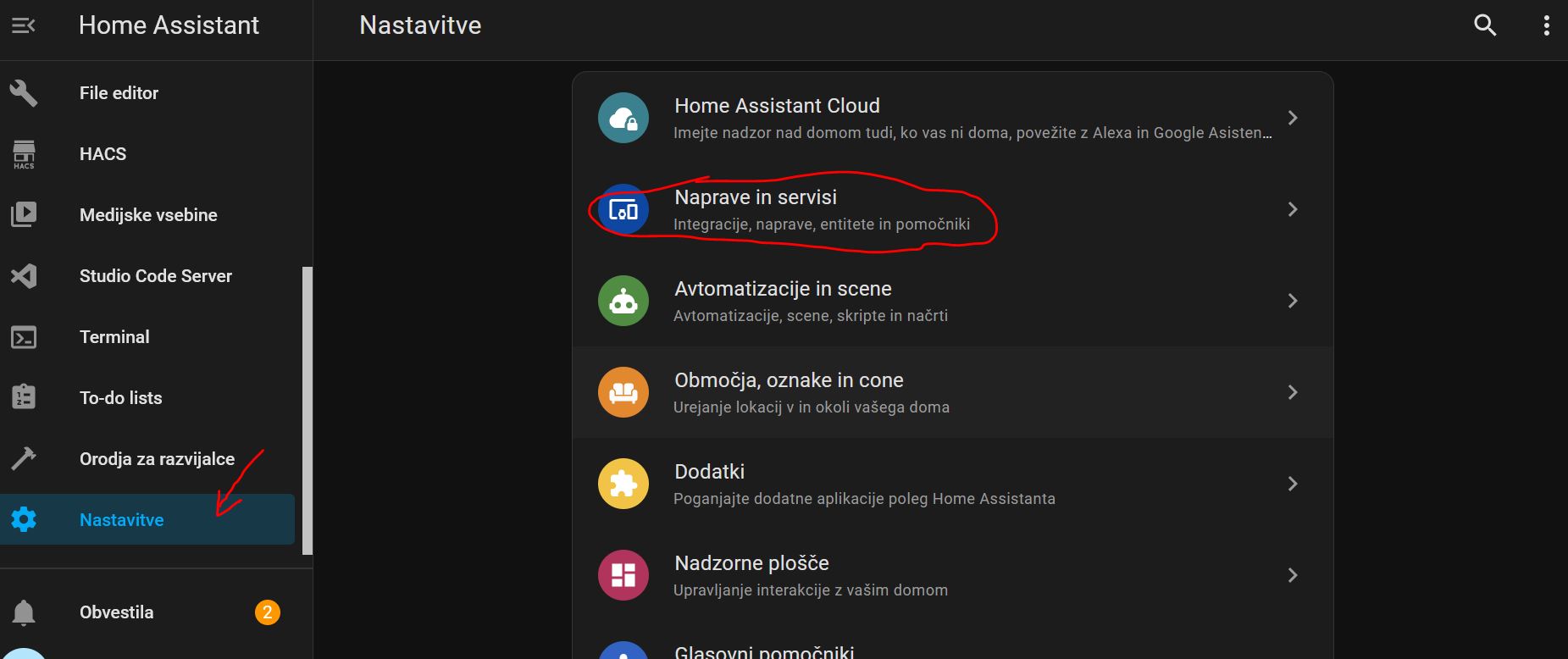Screen dimensions: 1568x659
Task: Open Dodatki settings entry
Action: click(953, 484)
